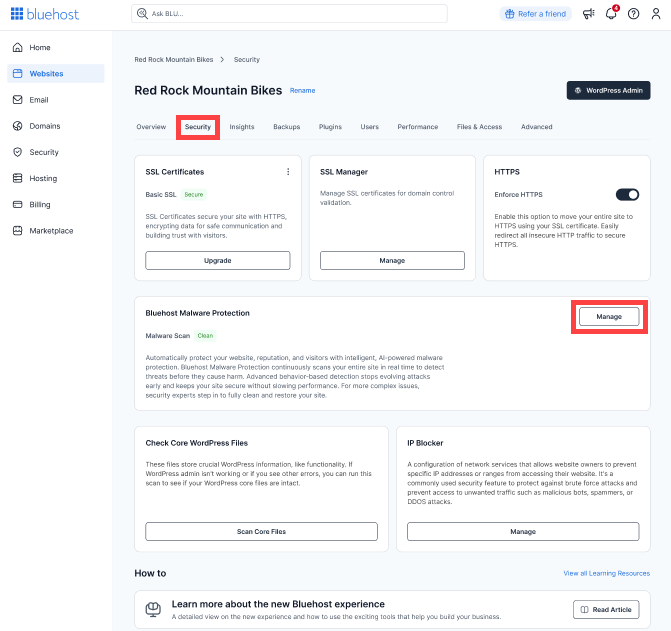Click in the Ask BLU search field

289,13
